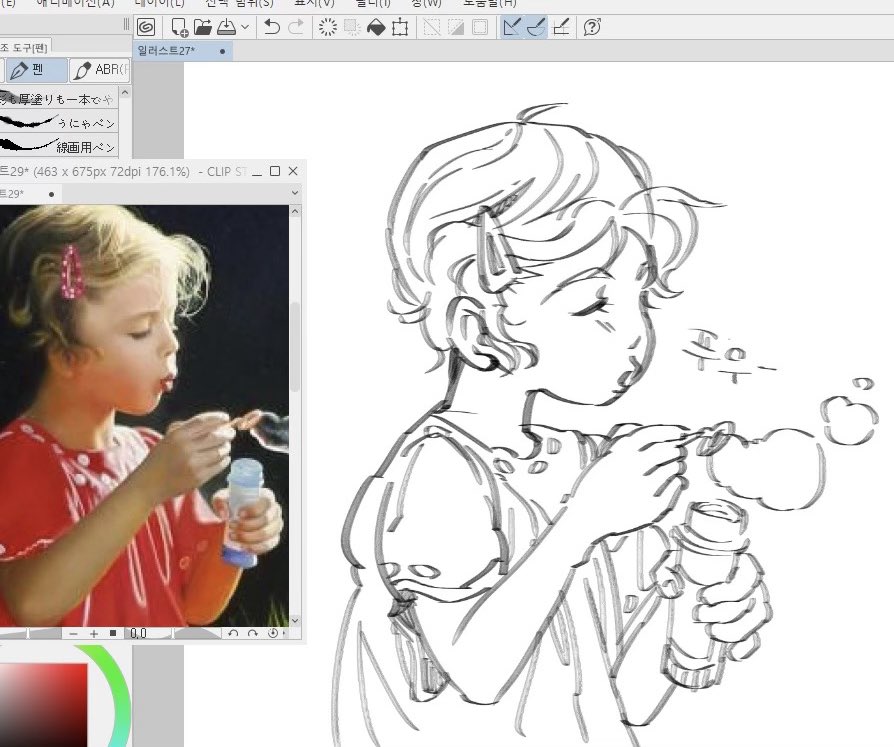This screenshot has height=747, width=894.
Task: Click Show Selection Border icon
Action: 480,27
